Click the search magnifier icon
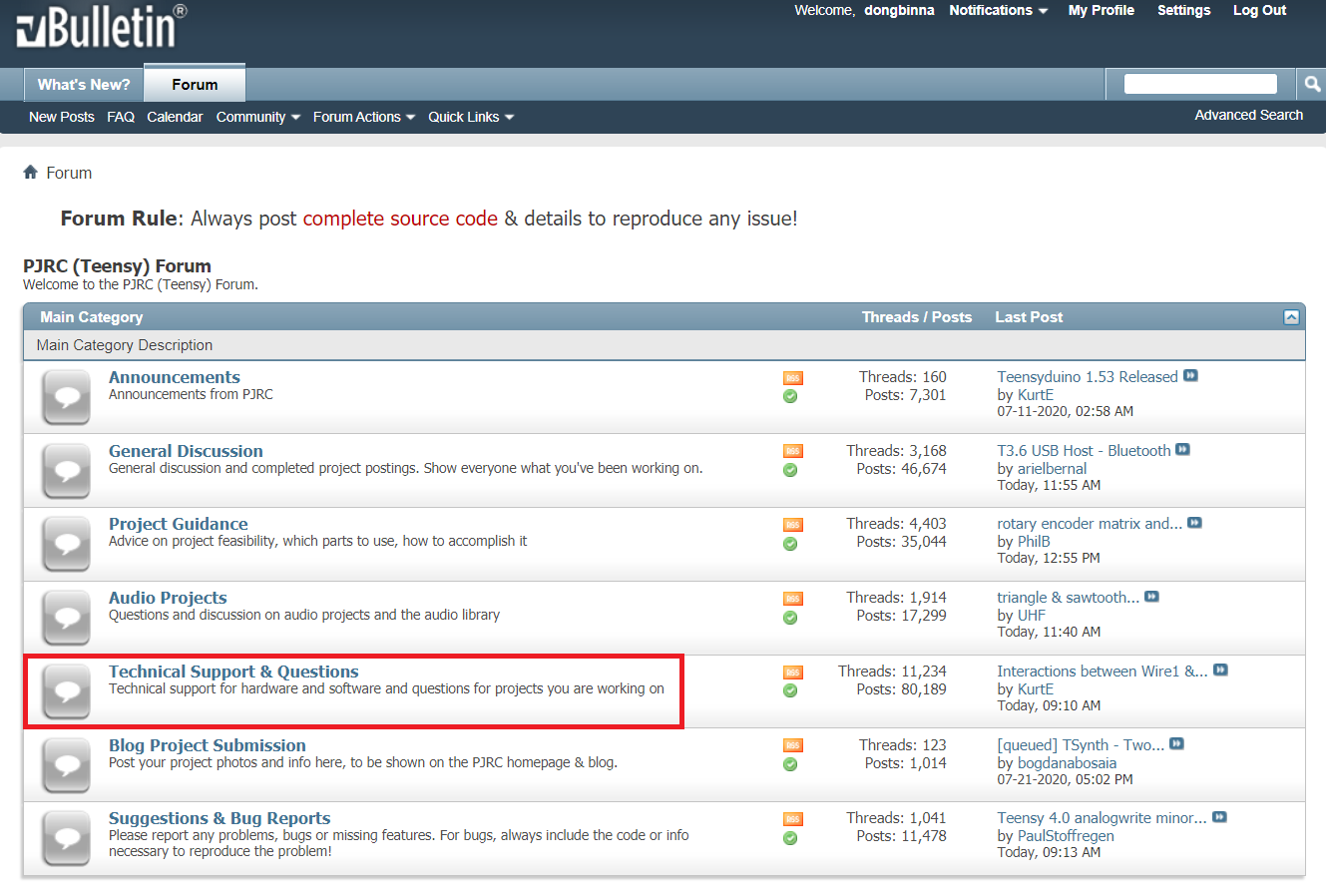The image size is (1326, 896). coord(1312,84)
